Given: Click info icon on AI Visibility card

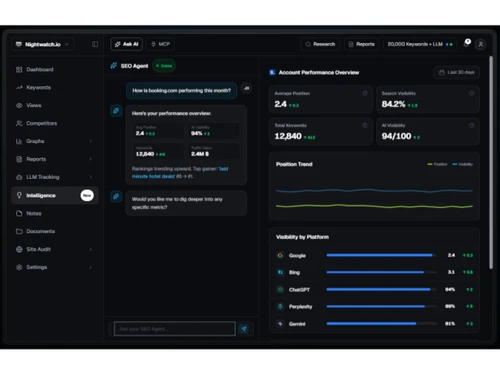Looking at the screenshot, I should pos(471,125).
